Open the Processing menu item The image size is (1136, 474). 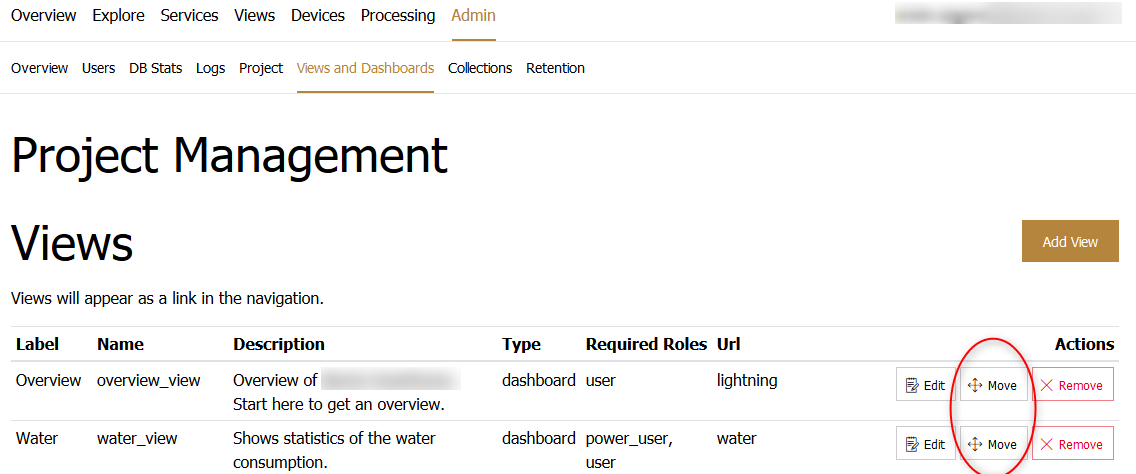coord(398,16)
